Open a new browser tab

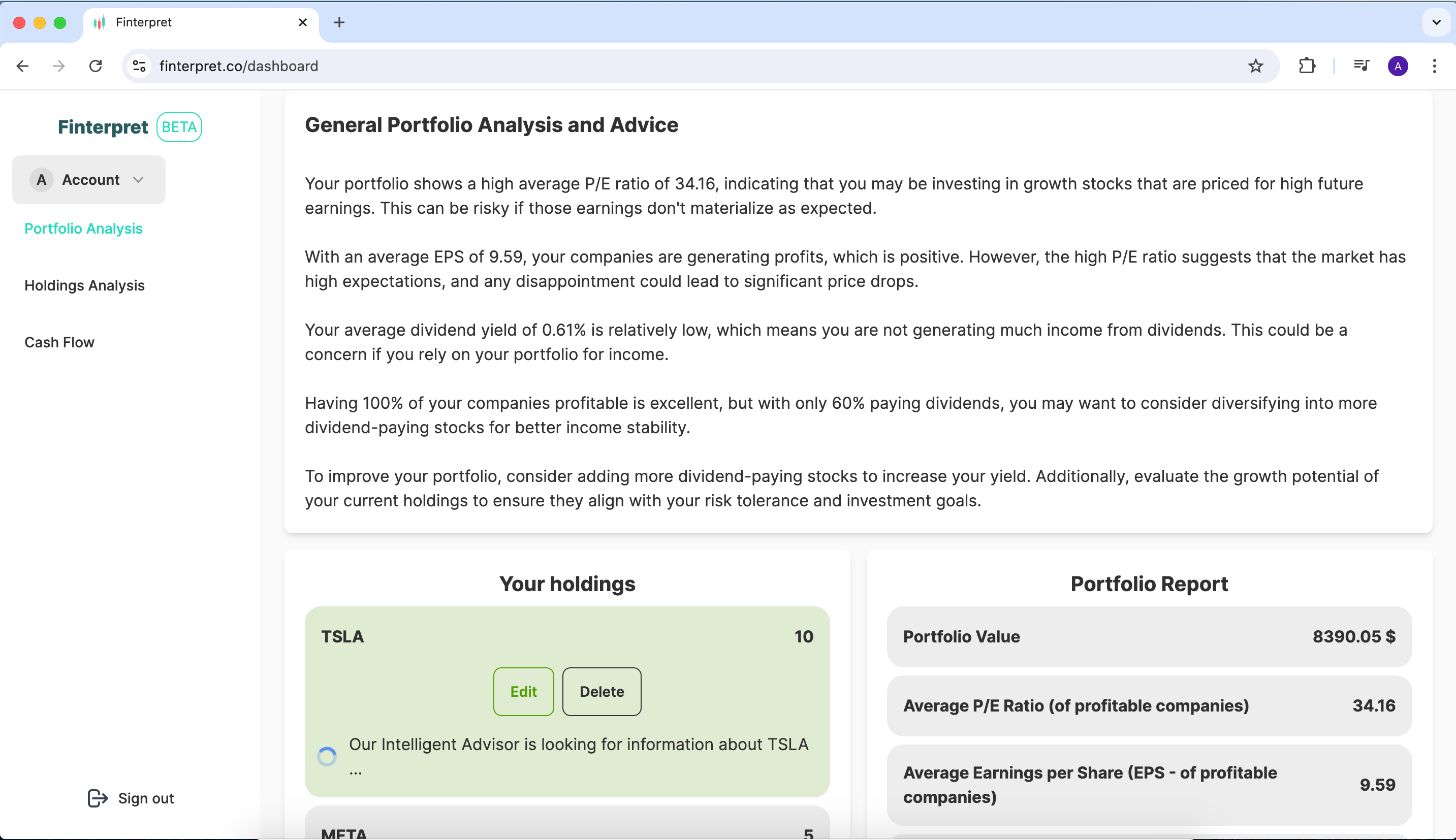339,22
